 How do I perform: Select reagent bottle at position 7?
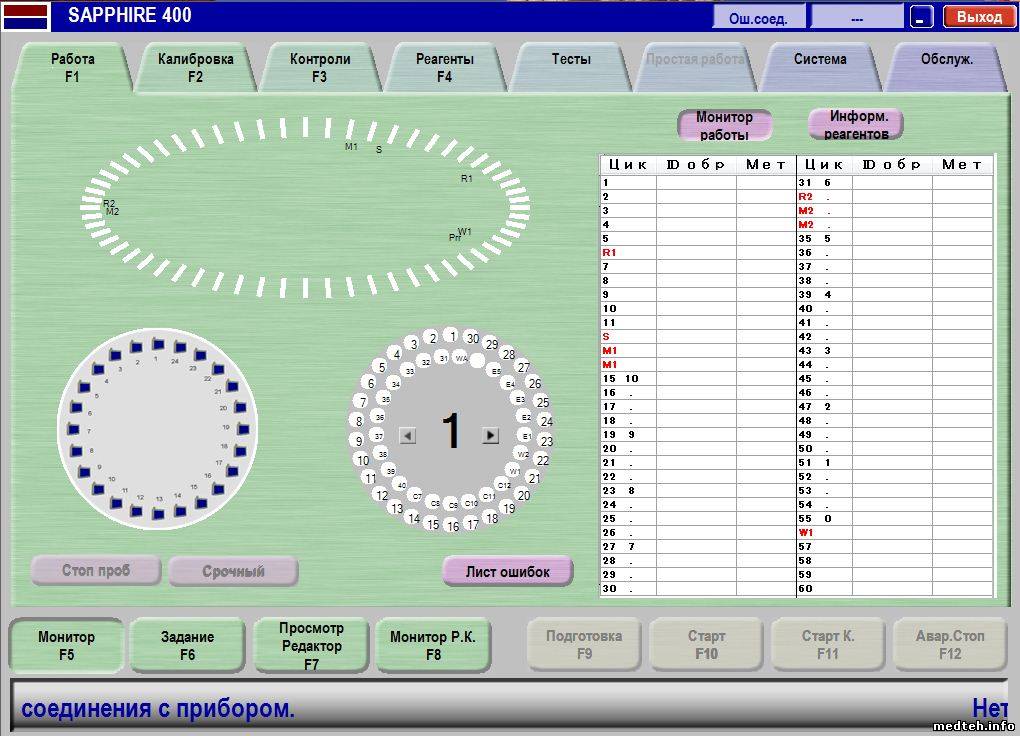click(73, 430)
